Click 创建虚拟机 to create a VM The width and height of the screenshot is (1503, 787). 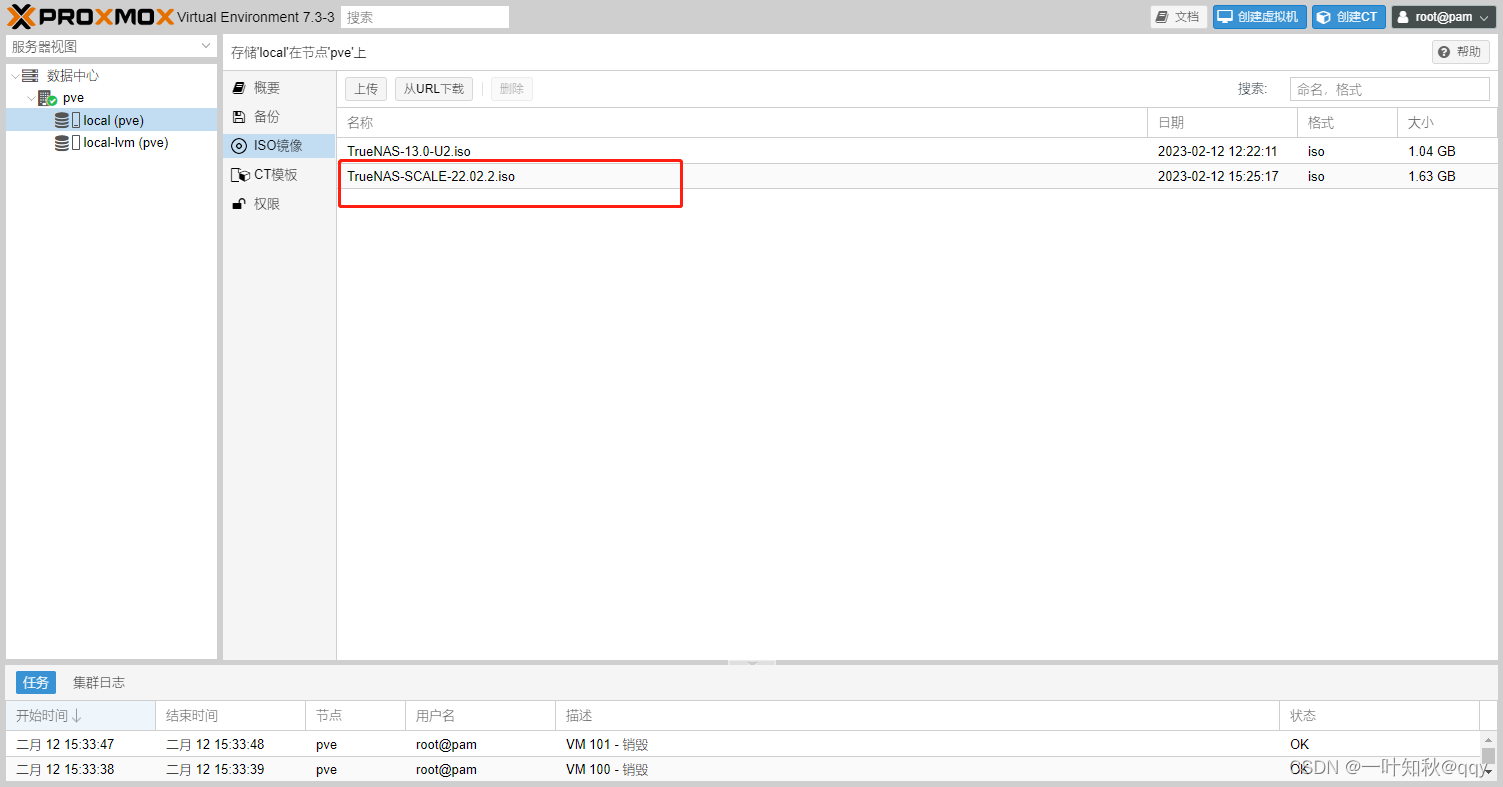coord(1259,17)
